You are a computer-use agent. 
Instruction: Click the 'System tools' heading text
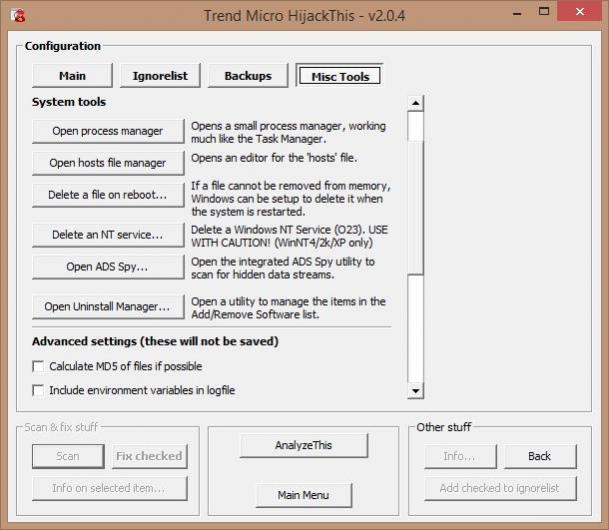coord(69,102)
